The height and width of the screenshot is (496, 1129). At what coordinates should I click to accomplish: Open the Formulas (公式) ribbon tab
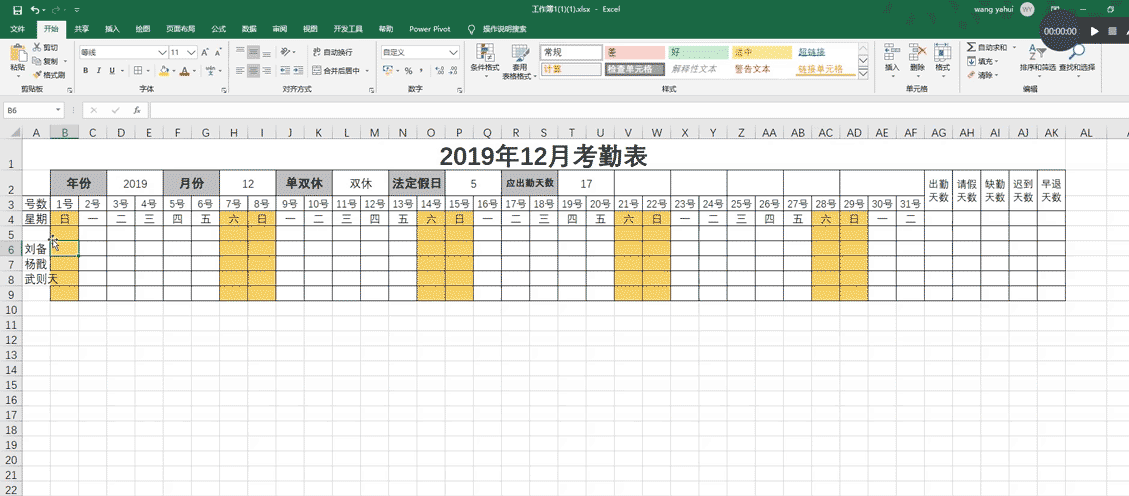[x=218, y=30]
